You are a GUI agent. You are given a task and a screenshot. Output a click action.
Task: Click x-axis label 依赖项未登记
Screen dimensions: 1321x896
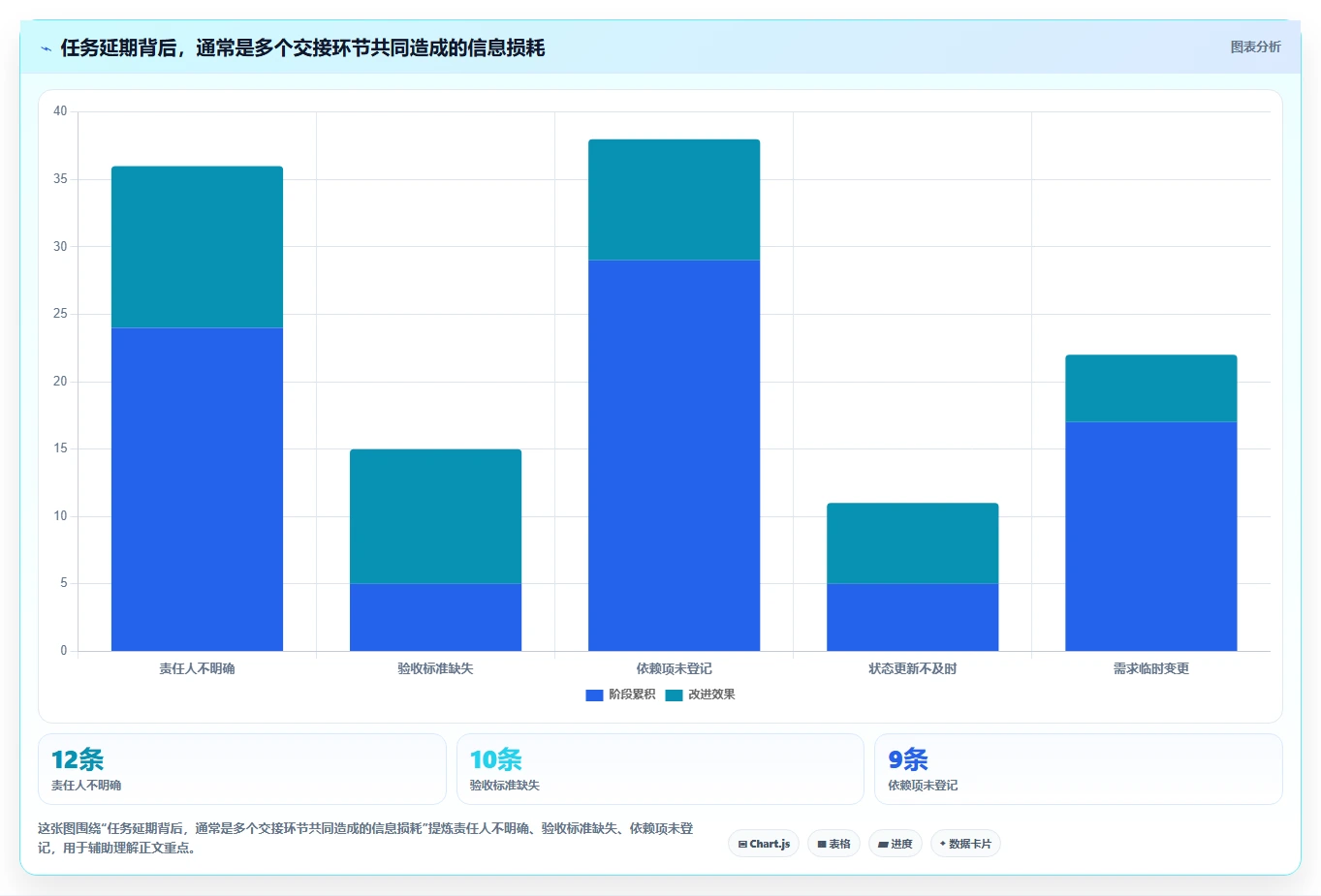point(674,668)
